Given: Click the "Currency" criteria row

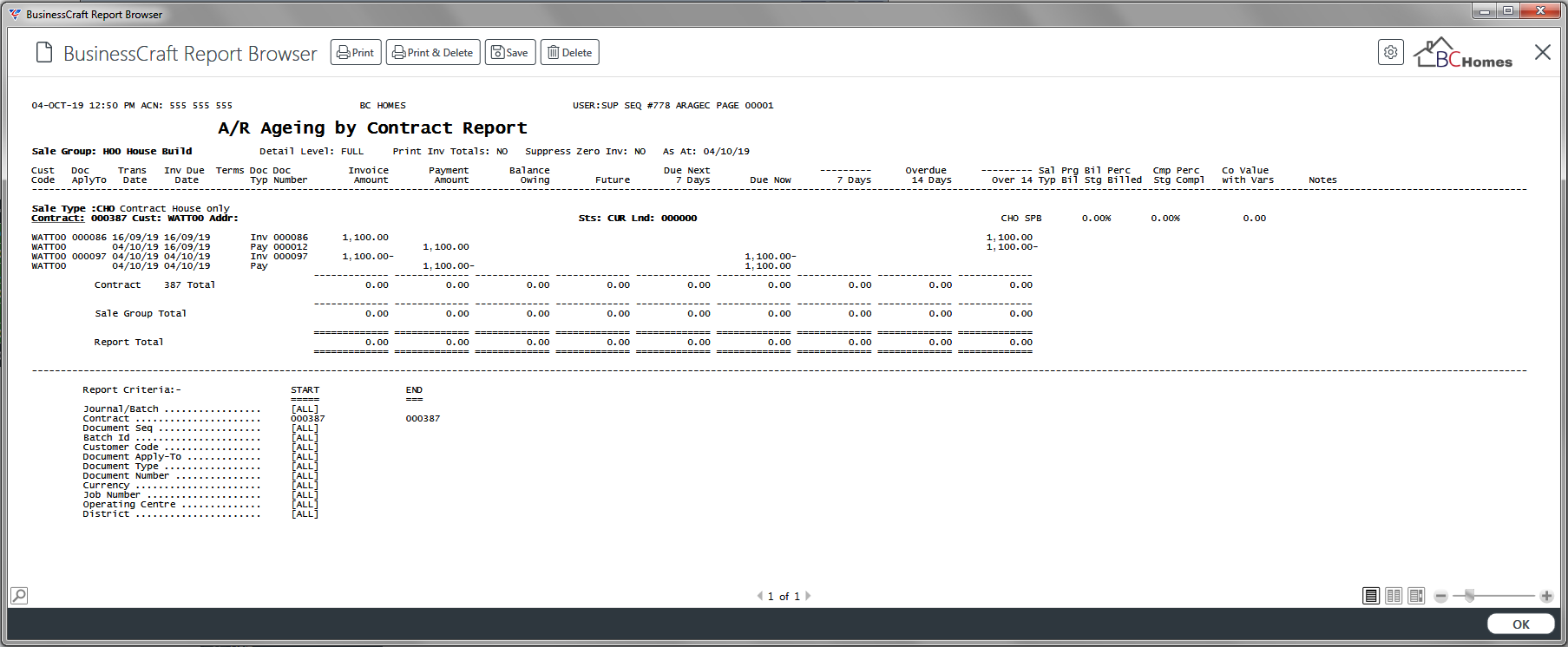Looking at the screenshot, I should pyautogui.click(x=200, y=486).
